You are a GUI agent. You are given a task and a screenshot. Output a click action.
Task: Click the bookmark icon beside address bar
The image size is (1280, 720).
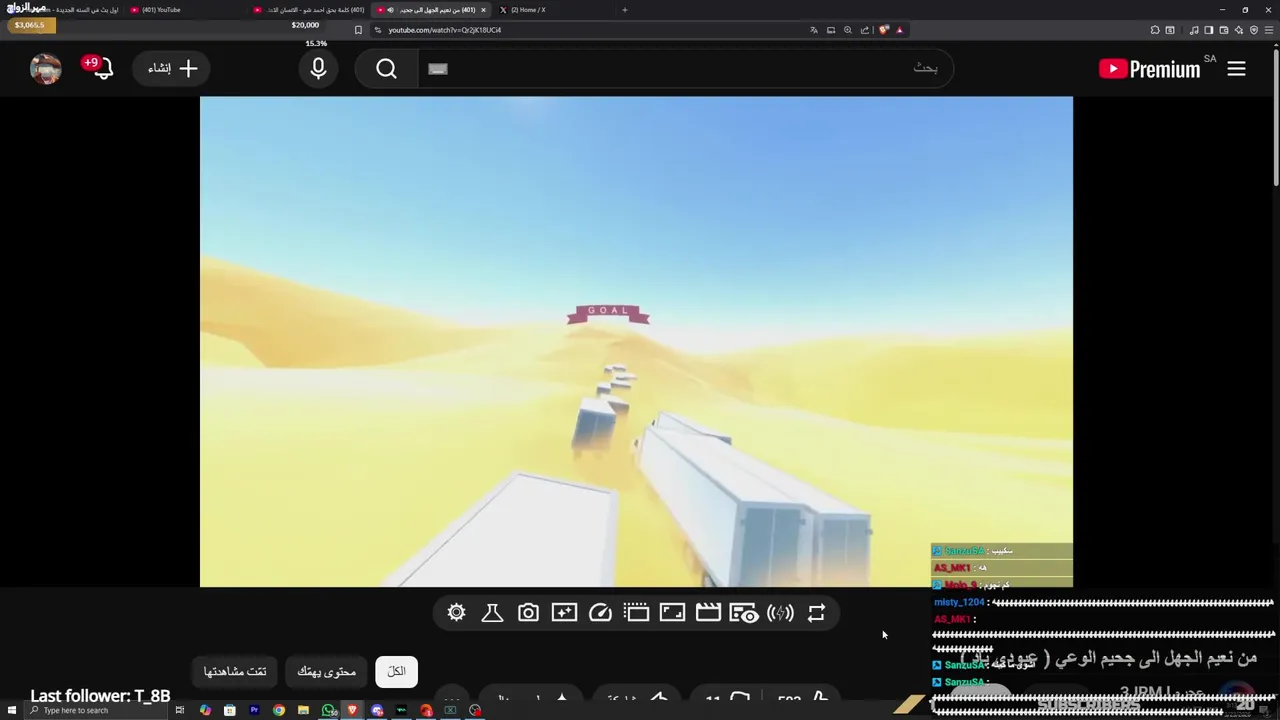tap(358, 30)
